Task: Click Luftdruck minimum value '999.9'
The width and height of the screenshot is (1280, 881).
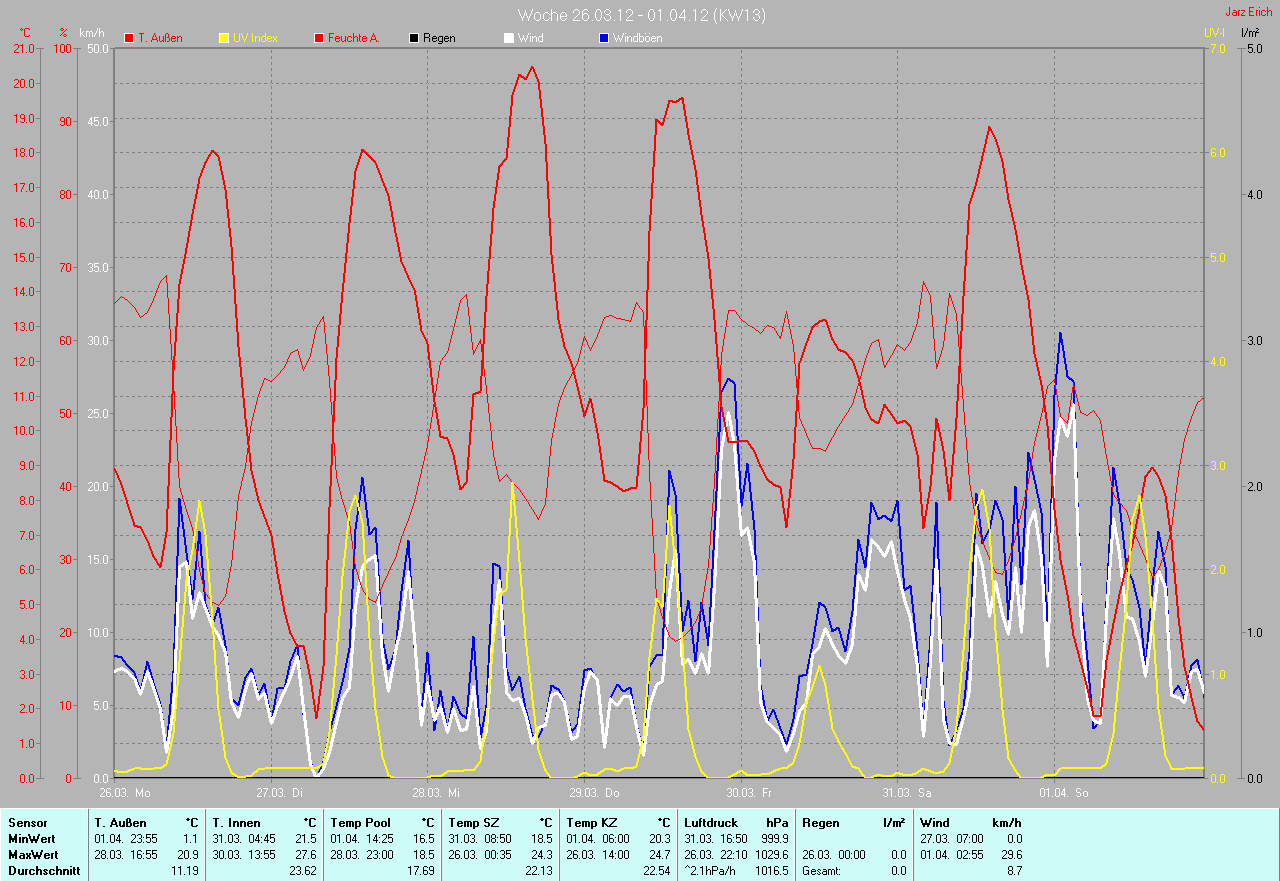Action: coord(775,838)
